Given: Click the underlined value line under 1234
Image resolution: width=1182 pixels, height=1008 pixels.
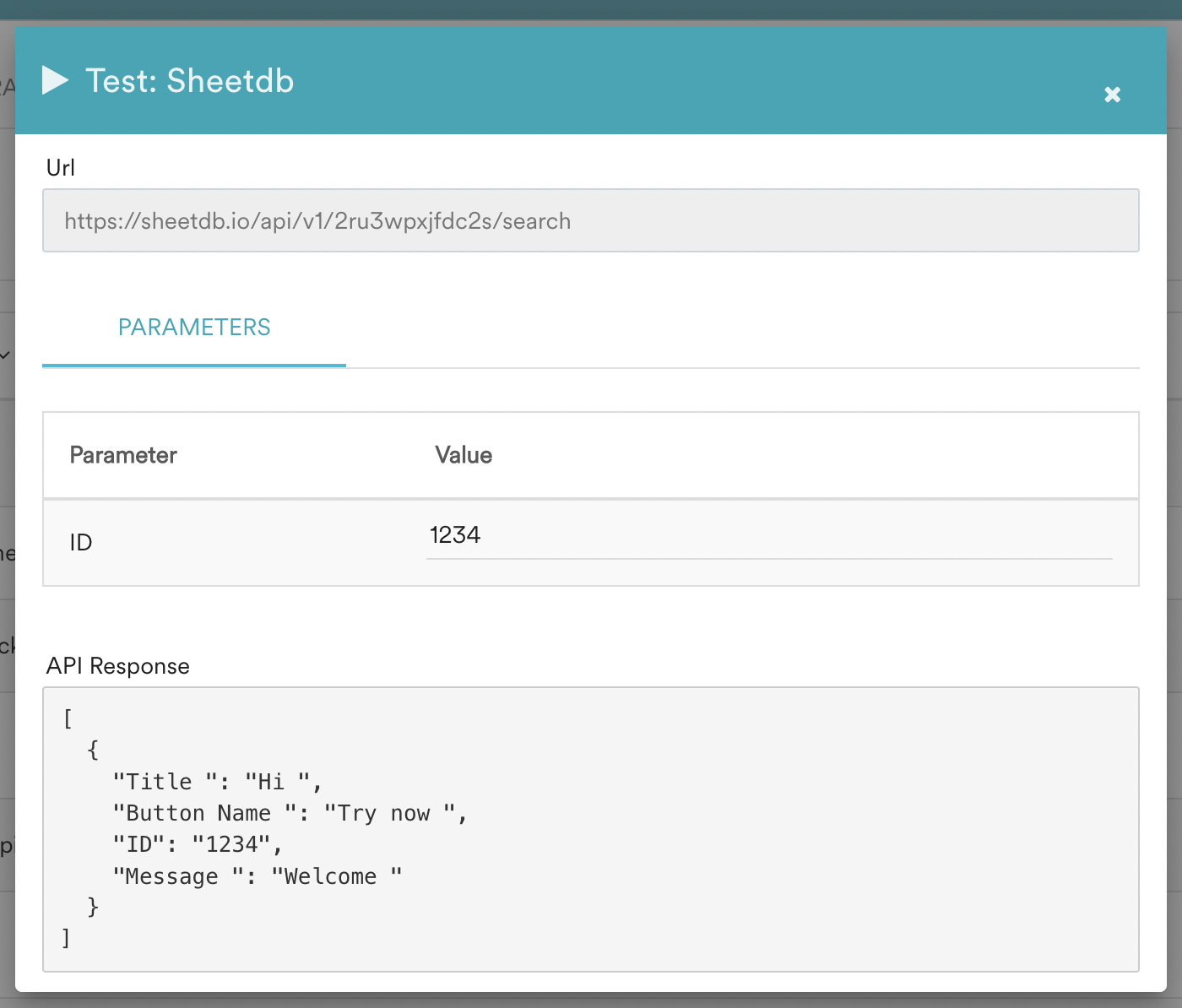Looking at the screenshot, I should coord(768,557).
